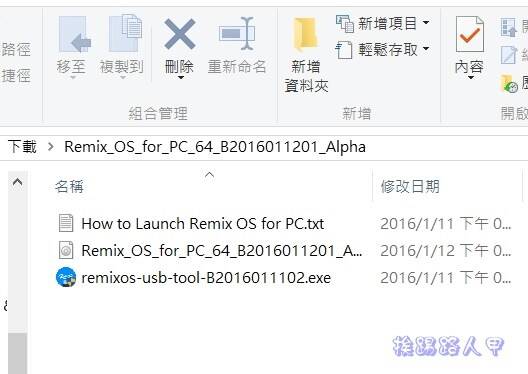The width and height of the screenshot is (528, 374).
Task: Select How to Launch Remix OS for PC.txt
Action: [x=202, y=224]
